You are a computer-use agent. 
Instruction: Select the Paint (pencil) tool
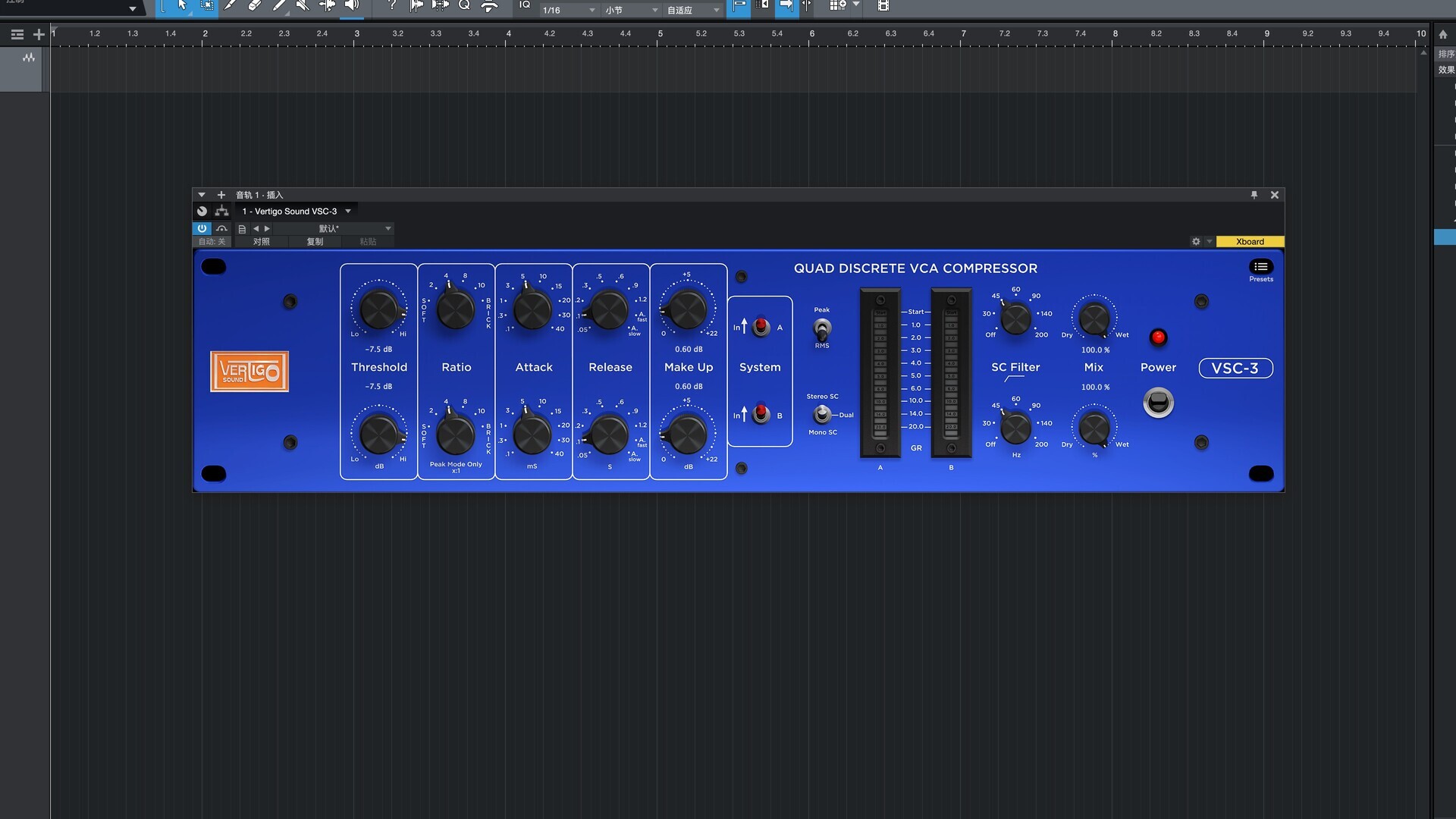pyautogui.click(x=279, y=5)
